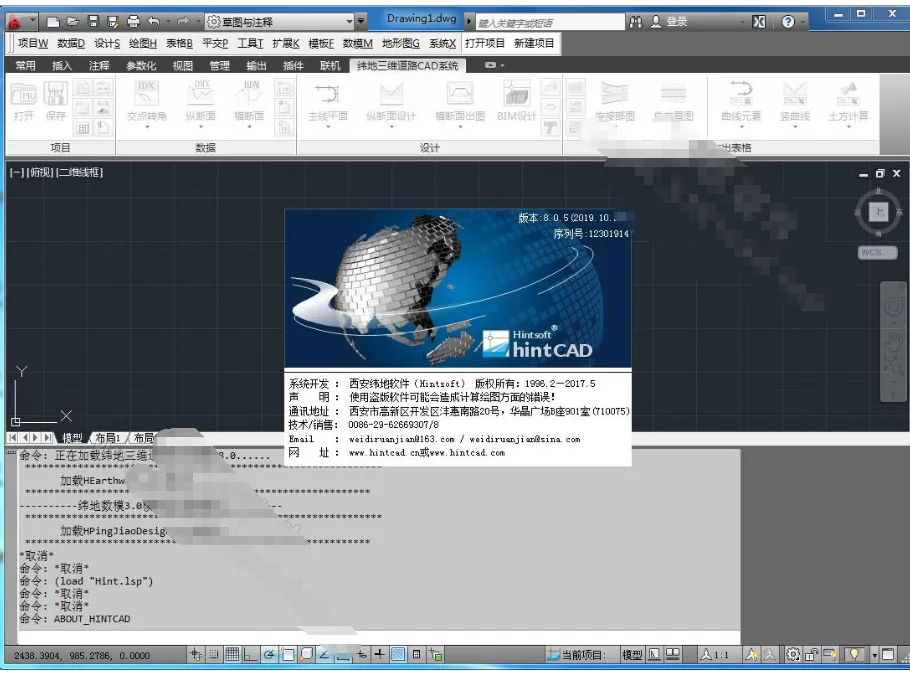
Task: Switch to the 纬地三维道路CAD系统 ribbon tab
Action: (x=407, y=66)
